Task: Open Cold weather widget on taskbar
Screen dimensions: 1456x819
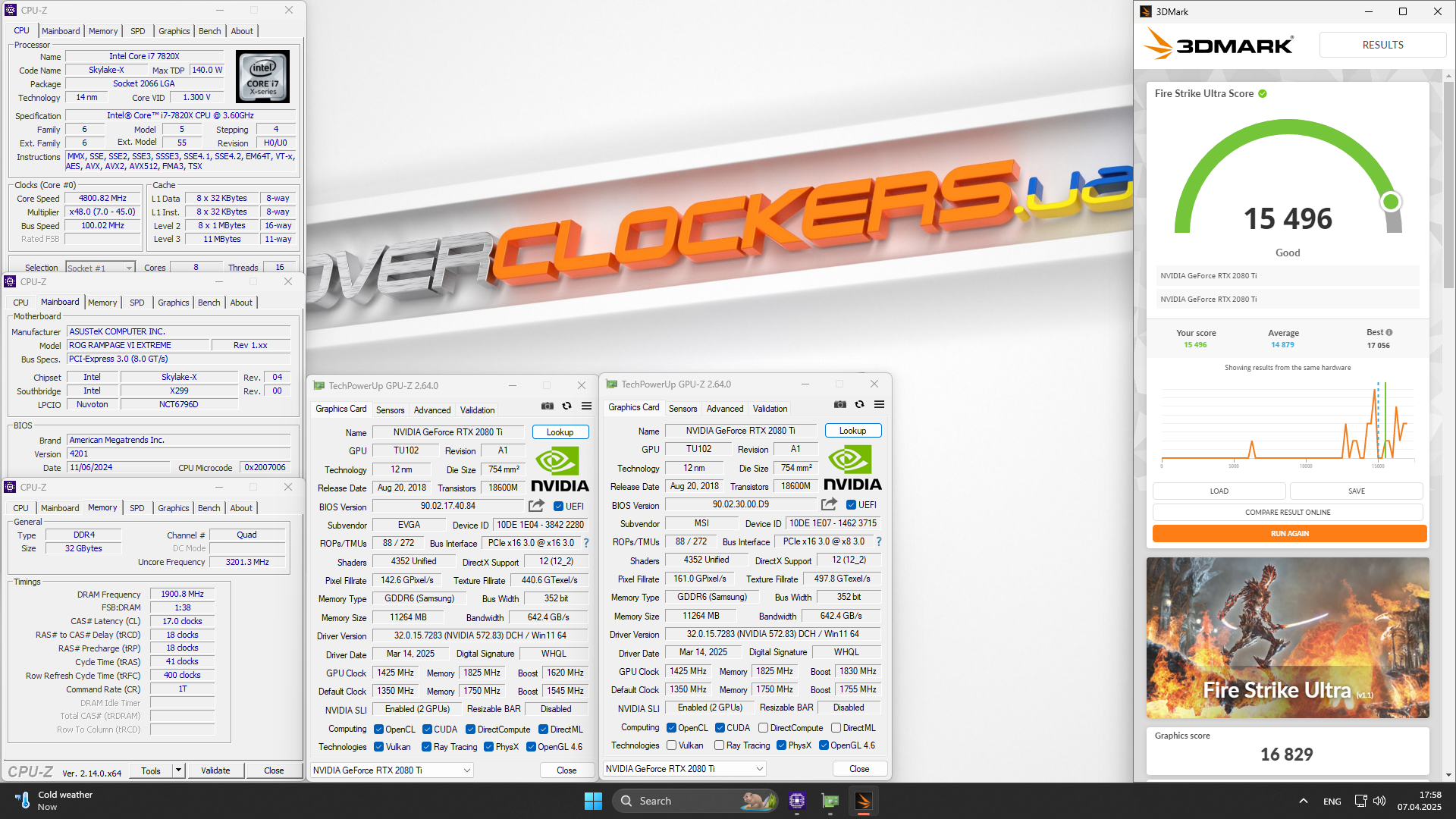Action: (53, 801)
